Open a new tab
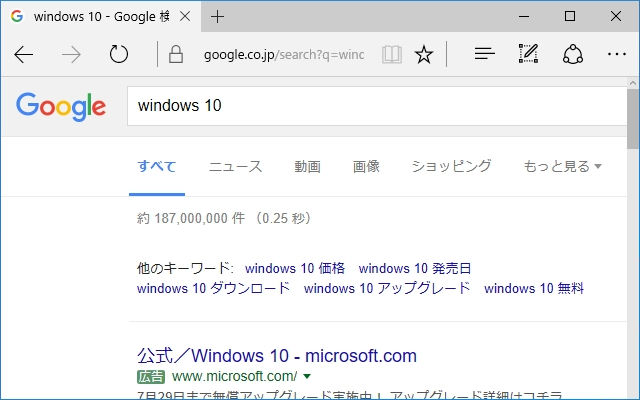Viewport: 640px width, 400px height. click(217, 17)
